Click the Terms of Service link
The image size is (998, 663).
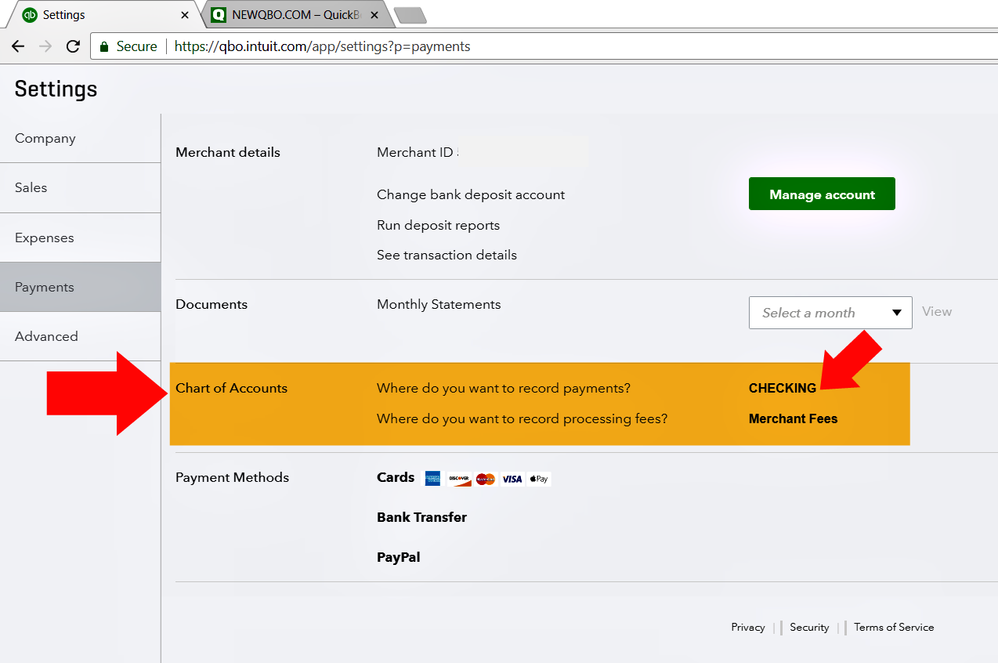[x=893, y=627]
